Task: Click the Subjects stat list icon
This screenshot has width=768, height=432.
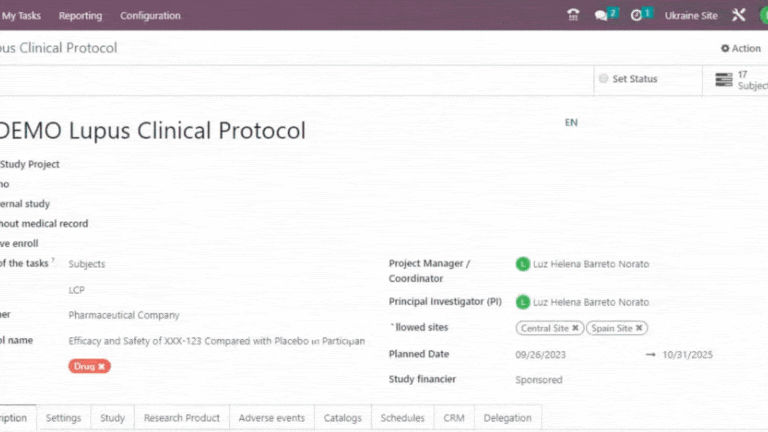Action: pos(724,79)
